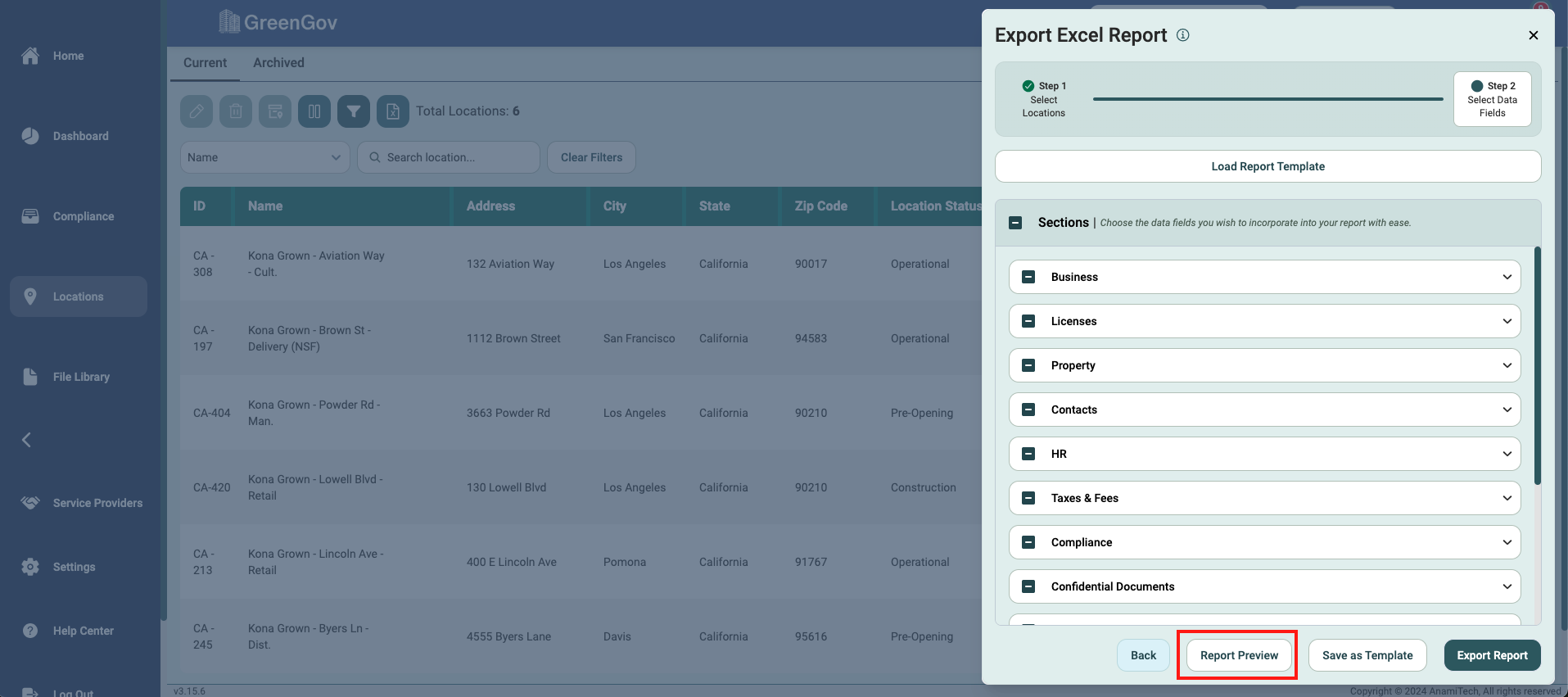Open the Name filter dropdown
The image size is (1568, 697).
tap(264, 157)
